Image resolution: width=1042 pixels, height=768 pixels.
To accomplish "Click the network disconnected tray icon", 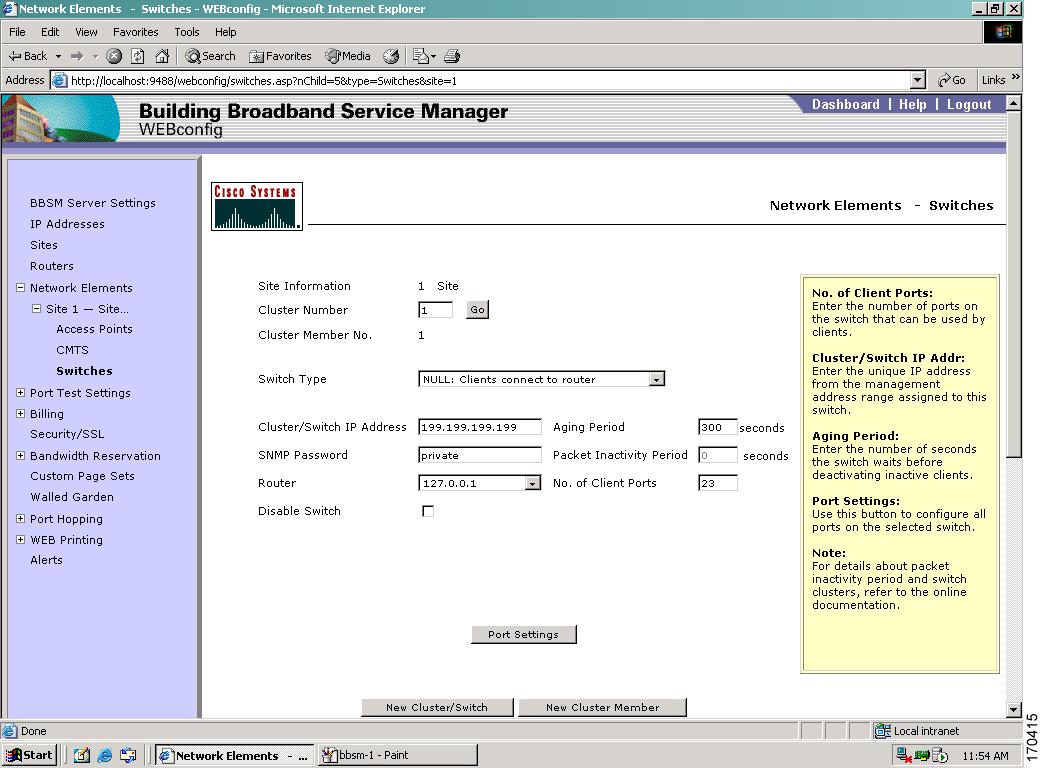I will pos(904,755).
